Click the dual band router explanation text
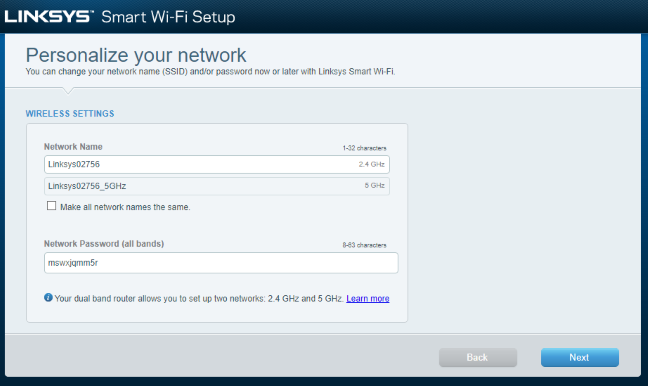Viewport: 648px width, 386px height. (x=199, y=298)
